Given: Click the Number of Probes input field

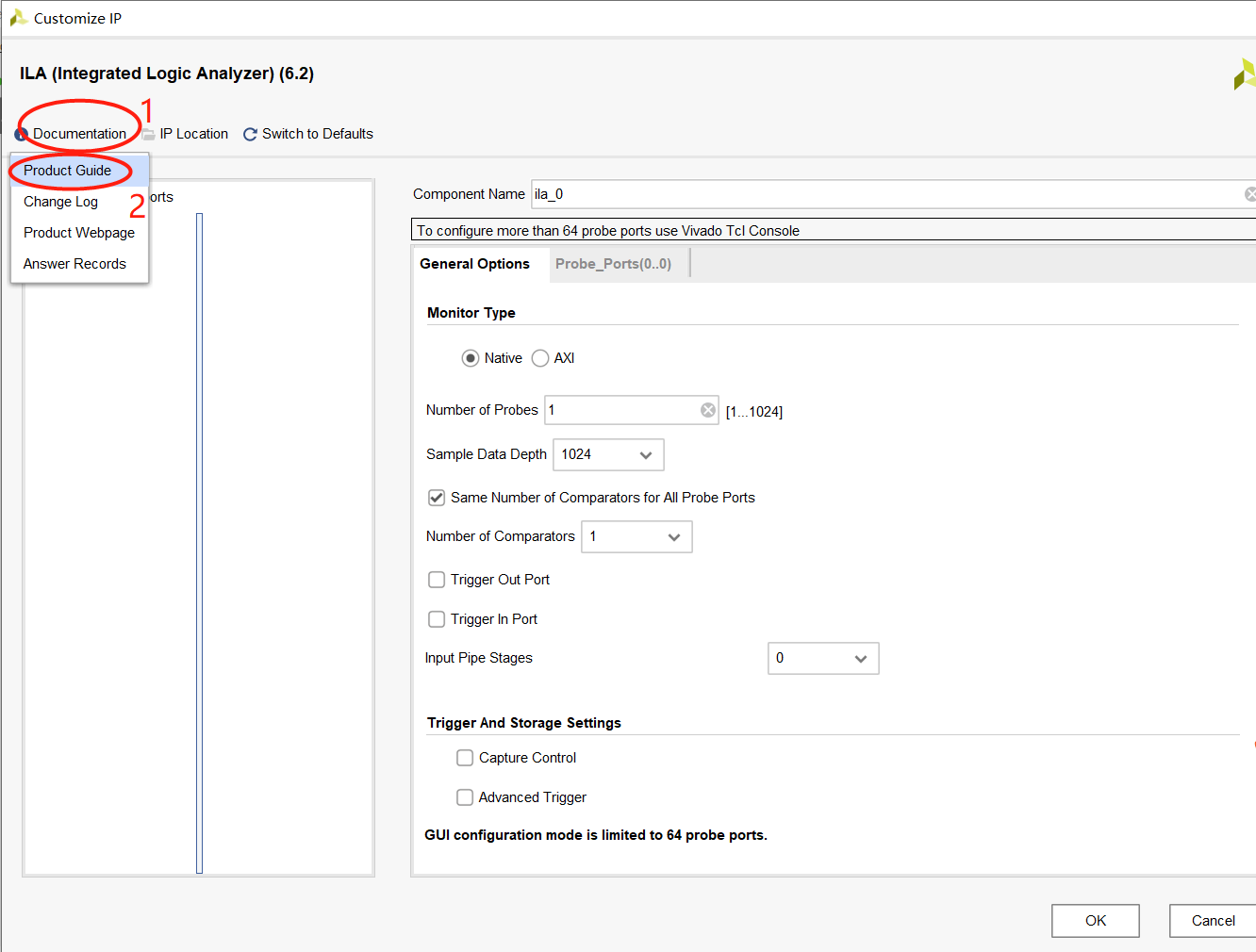Looking at the screenshot, I should [632, 410].
